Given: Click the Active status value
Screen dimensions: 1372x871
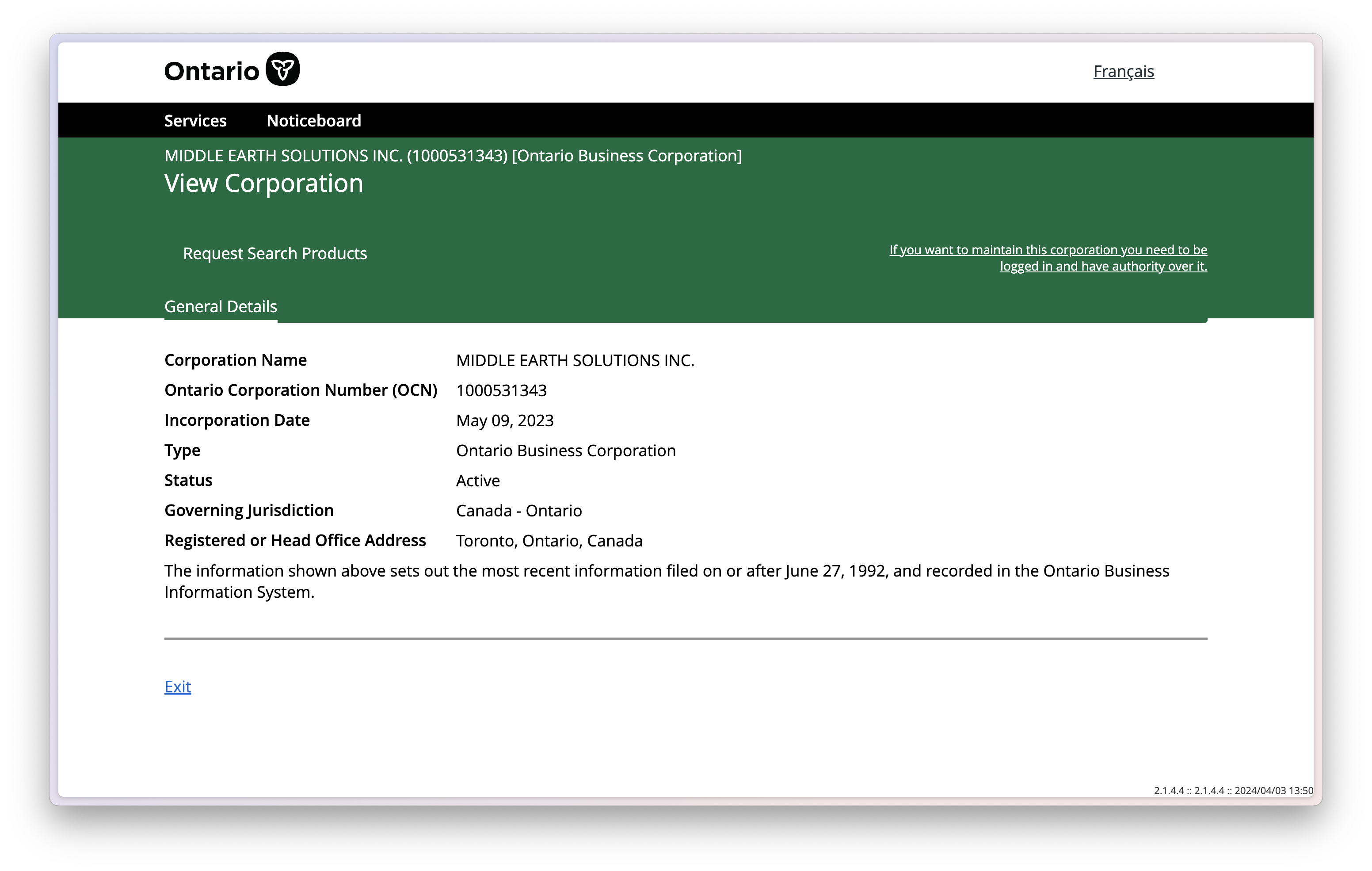Looking at the screenshot, I should pos(477,481).
